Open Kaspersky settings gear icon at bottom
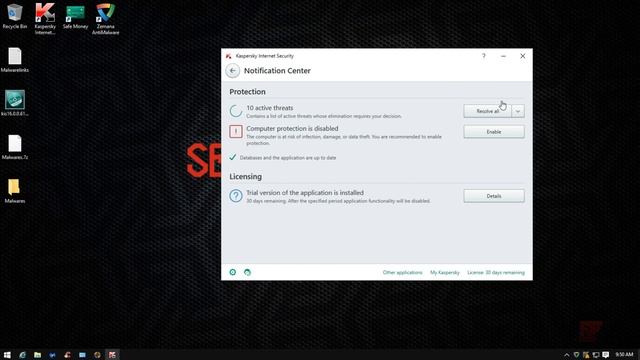This screenshot has width=640, height=360. (233, 272)
